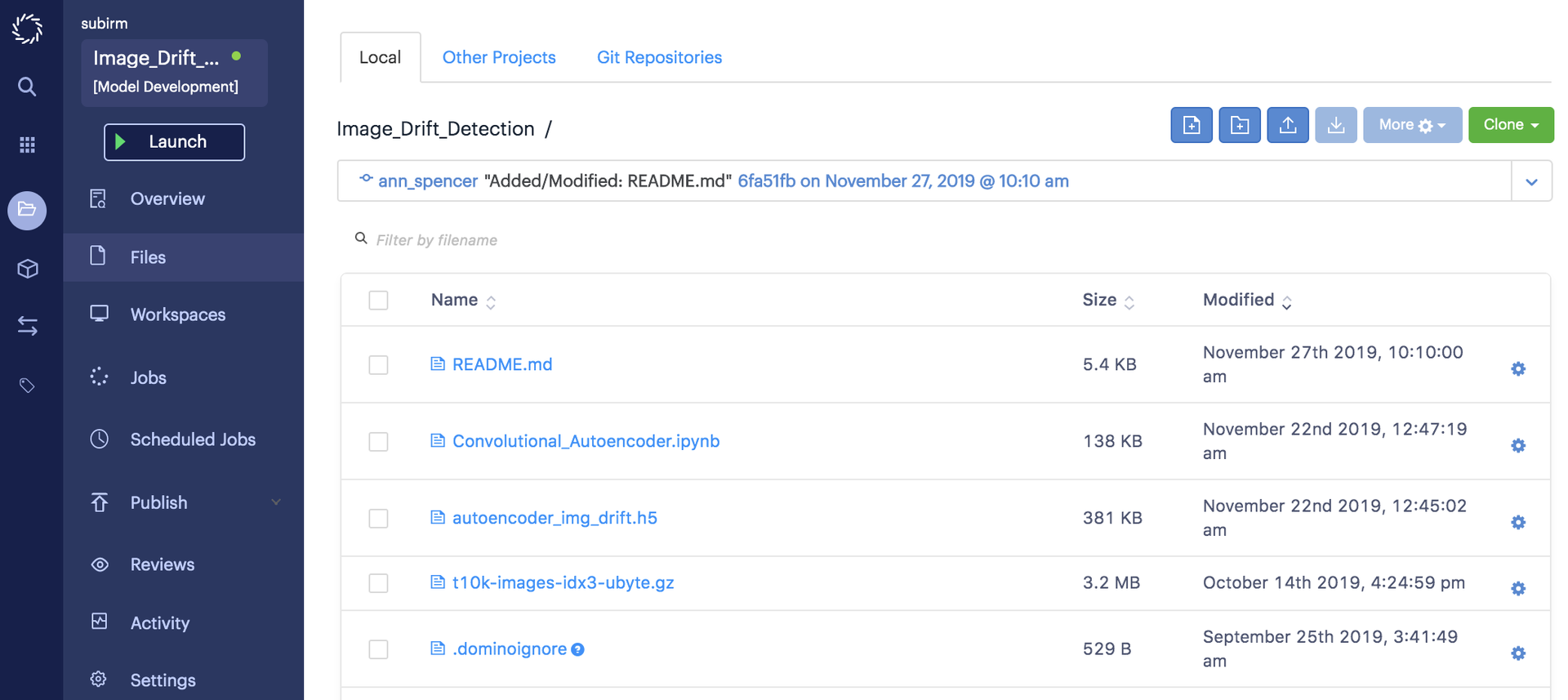Open the apps grid icon in left rail
Viewport: 1568px width, 700px height.
tap(27, 145)
